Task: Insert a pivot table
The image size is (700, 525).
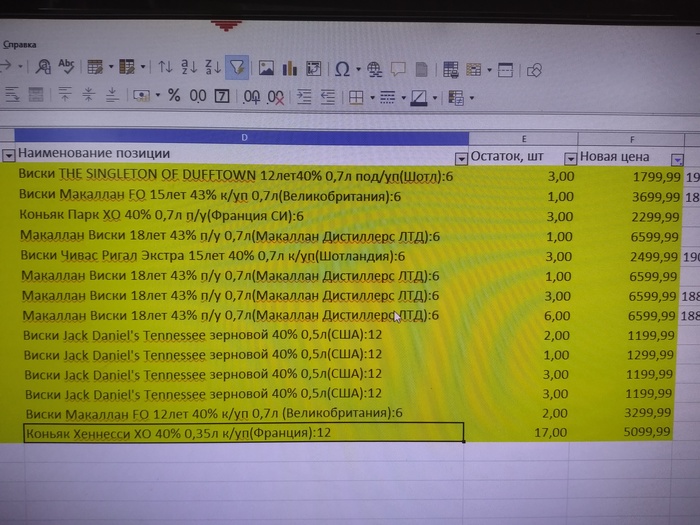Action: tap(313, 69)
